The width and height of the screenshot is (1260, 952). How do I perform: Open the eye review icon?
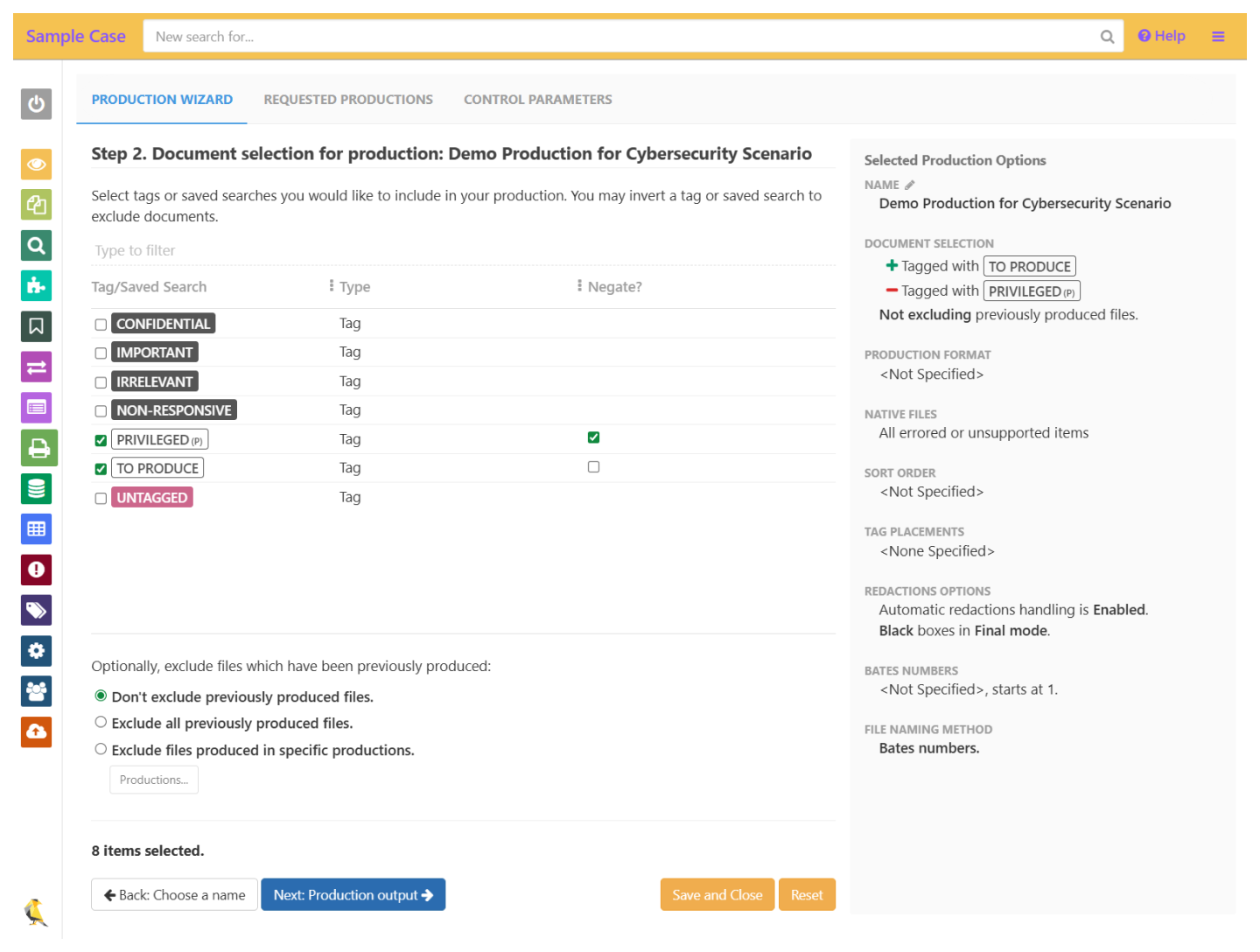36,164
